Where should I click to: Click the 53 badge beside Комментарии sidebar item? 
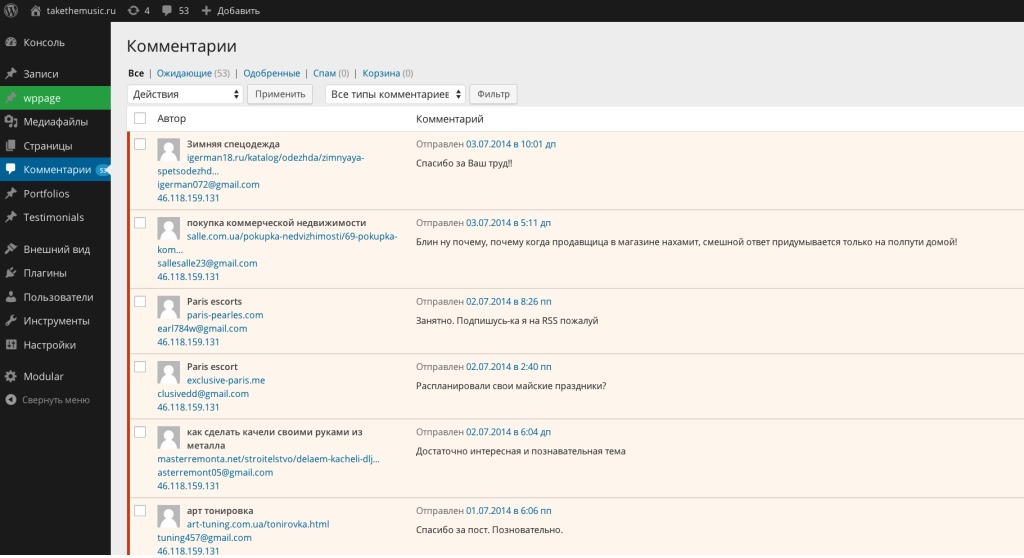(103, 170)
